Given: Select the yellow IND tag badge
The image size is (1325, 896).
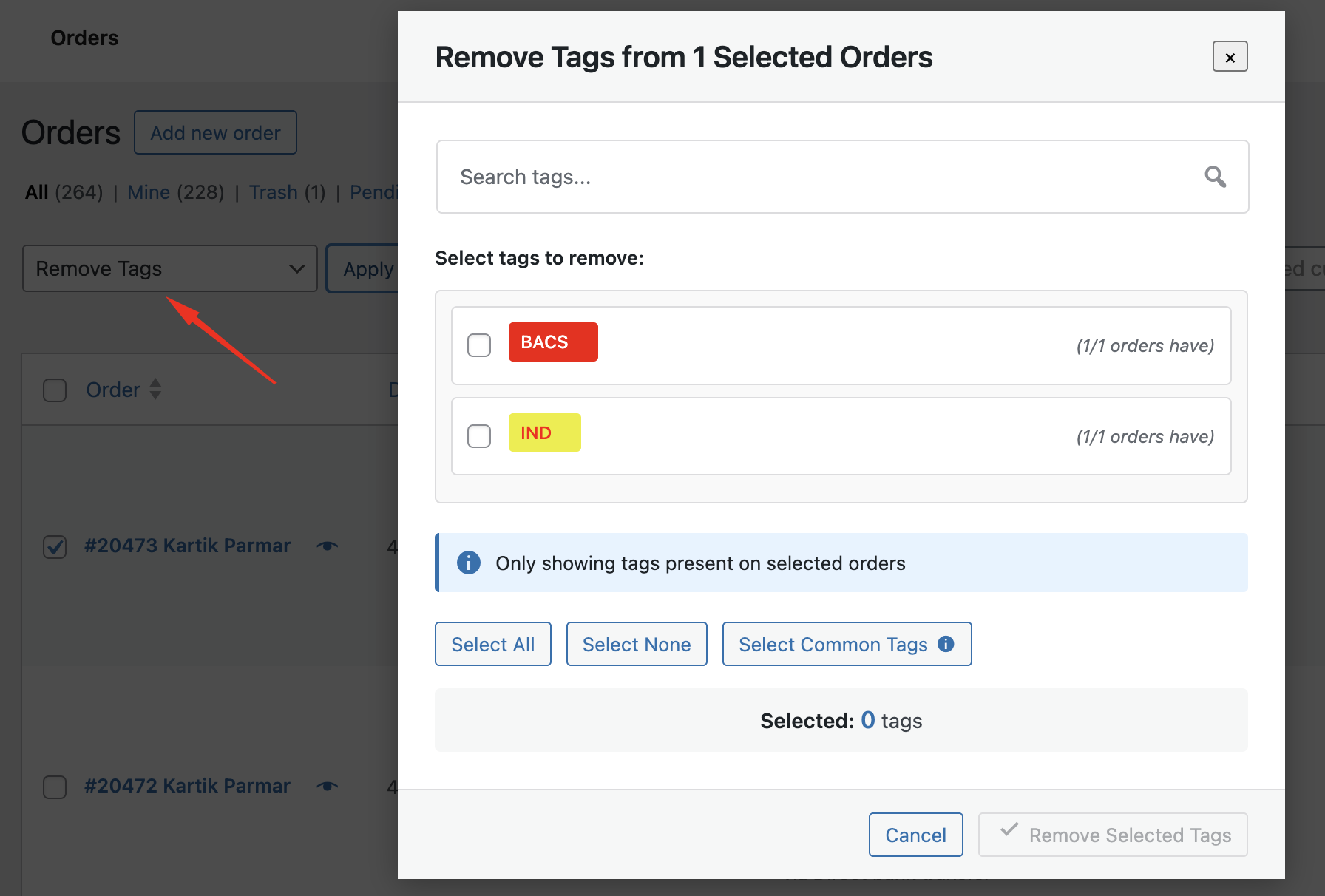Looking at the screenshot, I should (x=544, y=433).
